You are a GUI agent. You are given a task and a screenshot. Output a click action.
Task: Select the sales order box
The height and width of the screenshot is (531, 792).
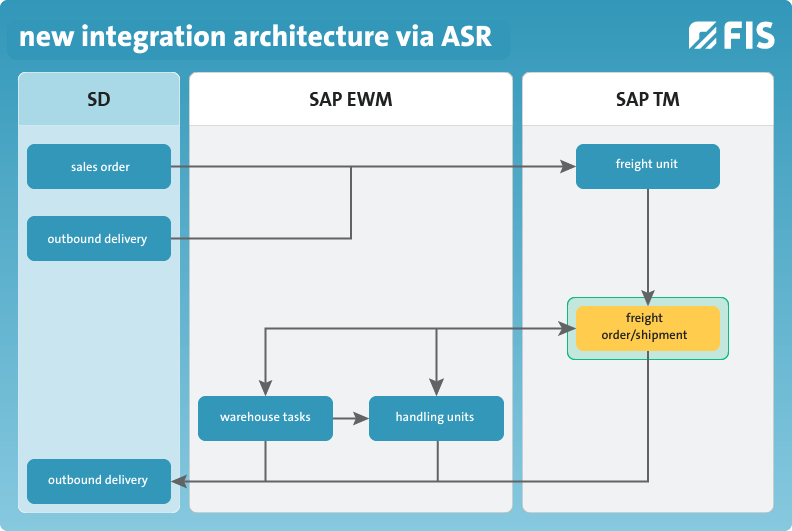99,167
